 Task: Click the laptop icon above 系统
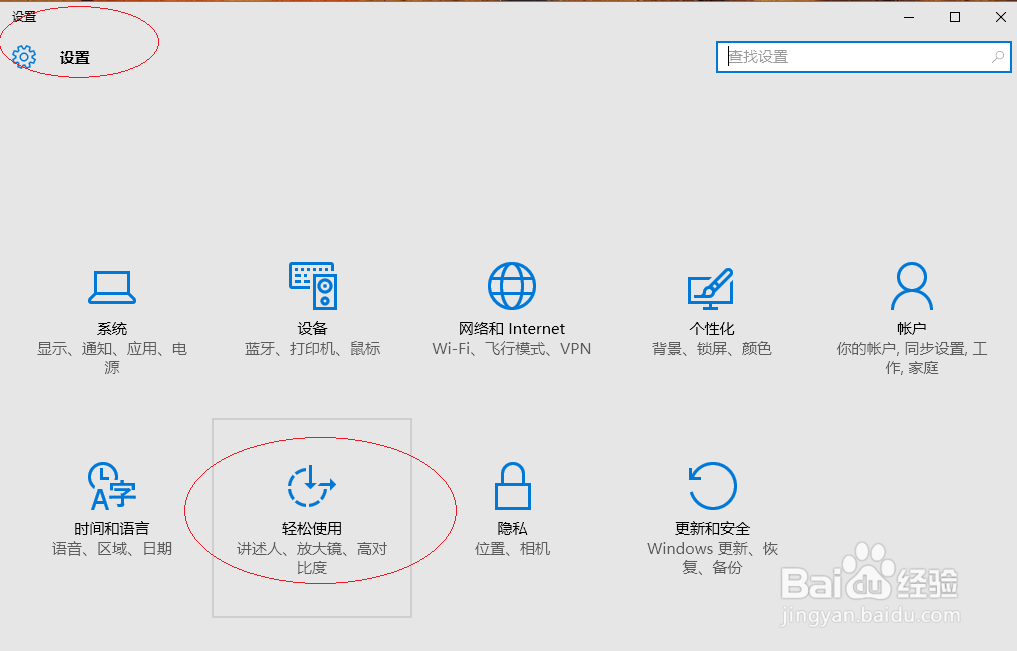tap(112, 287)
